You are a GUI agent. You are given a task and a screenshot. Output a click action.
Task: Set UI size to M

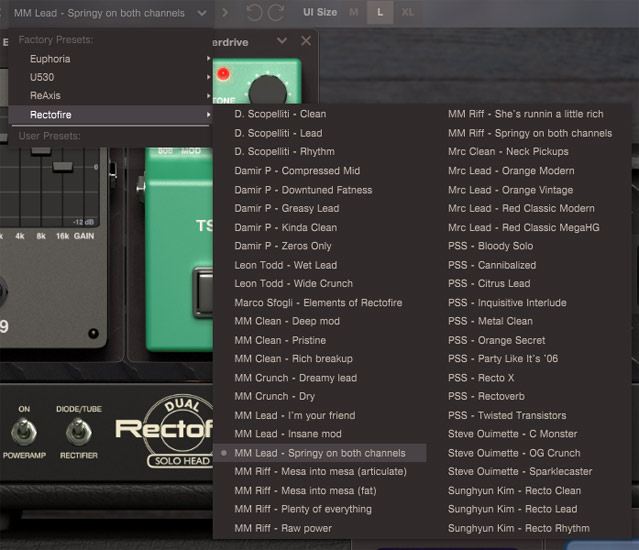[x=354, y=13]
